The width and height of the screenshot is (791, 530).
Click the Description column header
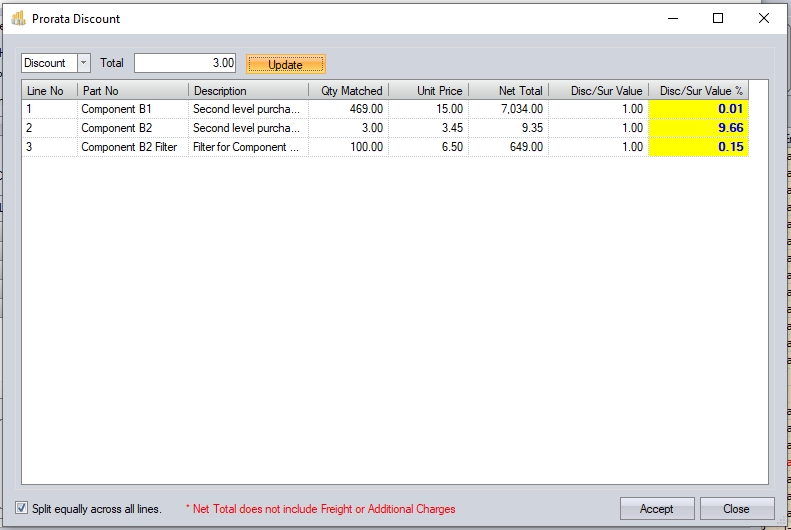[x=248, y=91]
